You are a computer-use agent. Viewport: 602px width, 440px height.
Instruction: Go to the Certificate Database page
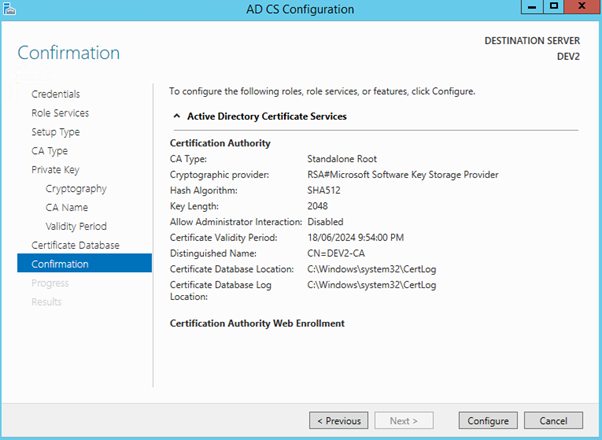click(x=75, y=245)
